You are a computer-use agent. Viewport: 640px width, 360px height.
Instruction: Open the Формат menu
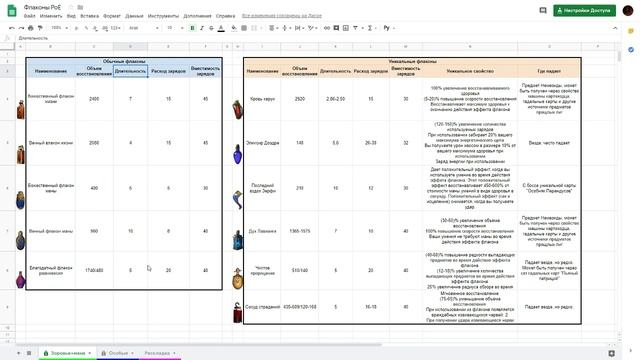coord(112,16)
